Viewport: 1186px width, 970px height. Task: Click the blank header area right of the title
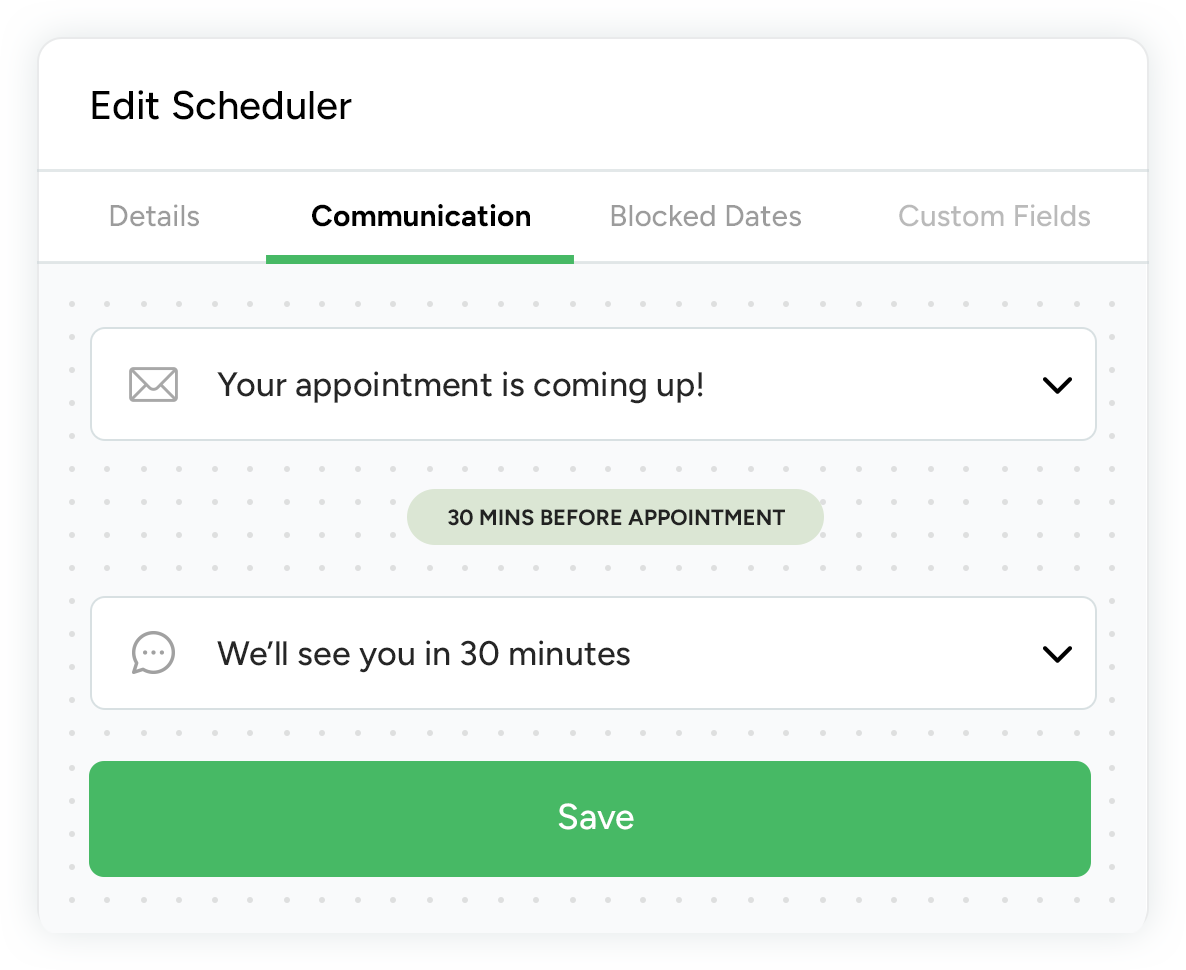750,106
